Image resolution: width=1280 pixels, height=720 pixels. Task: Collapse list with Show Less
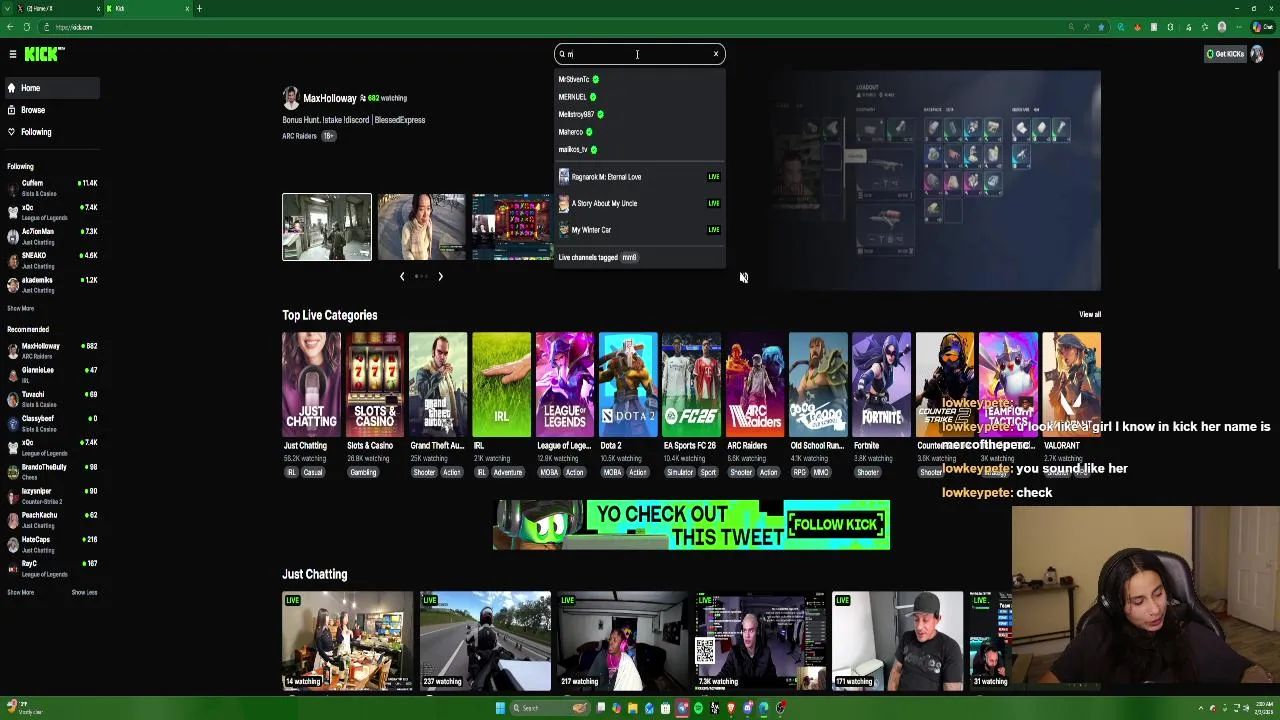coord(84,593)
